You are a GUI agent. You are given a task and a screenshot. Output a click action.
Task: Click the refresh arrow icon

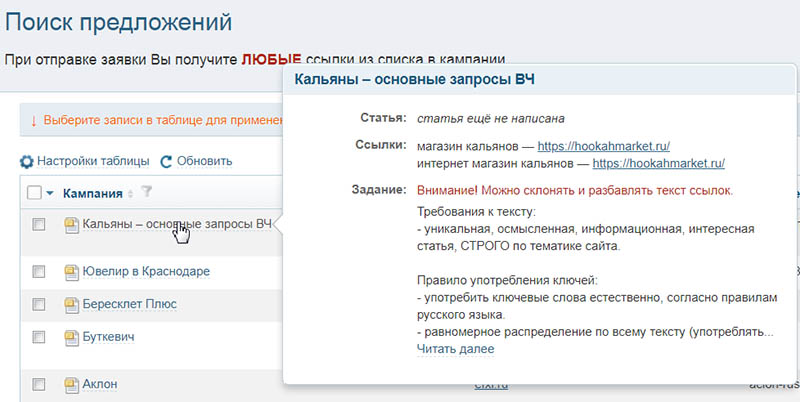pos(167,161)
